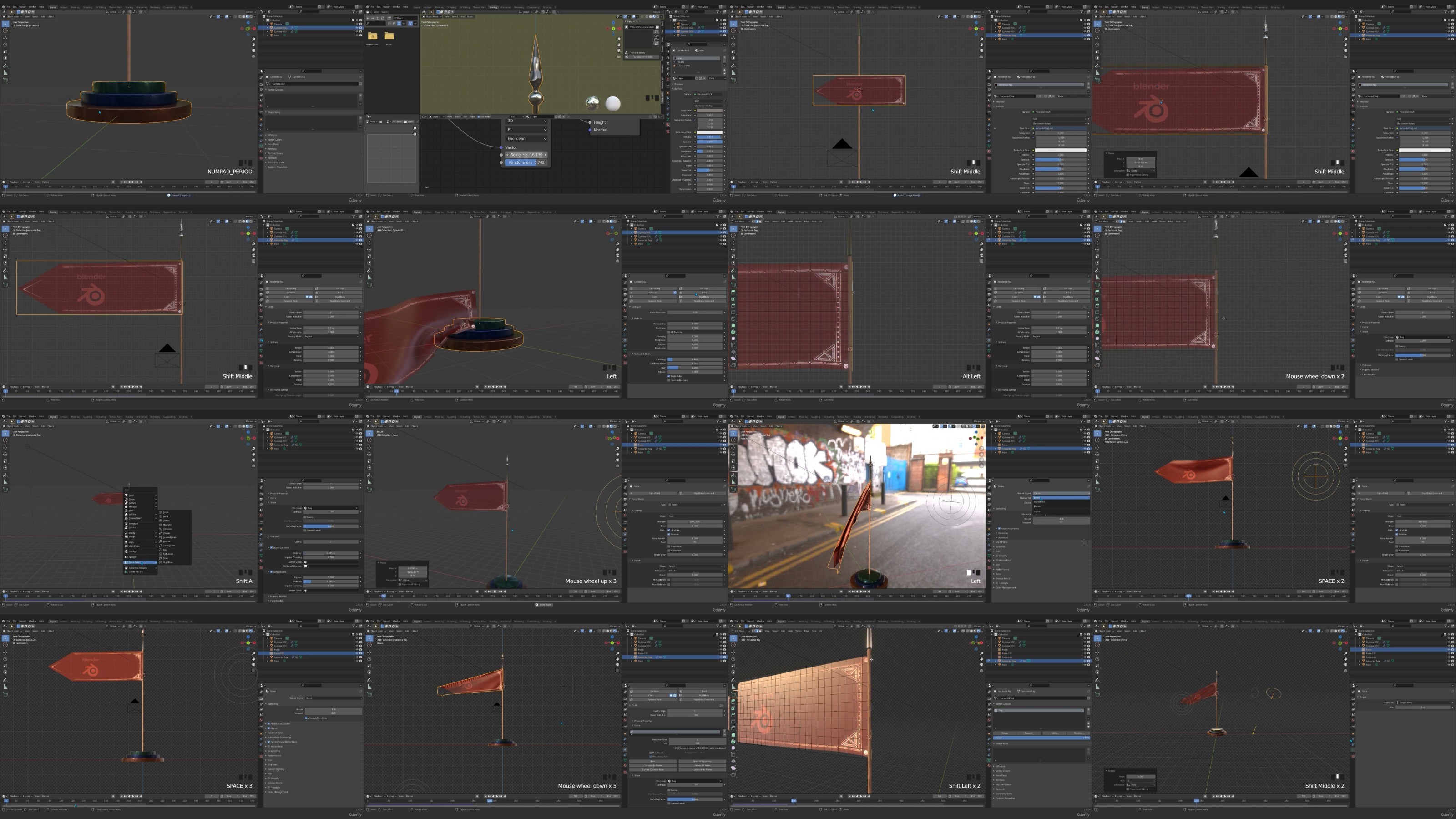
Task: Adjust the Randomness slider on node
Action: [x=526, y=162]
